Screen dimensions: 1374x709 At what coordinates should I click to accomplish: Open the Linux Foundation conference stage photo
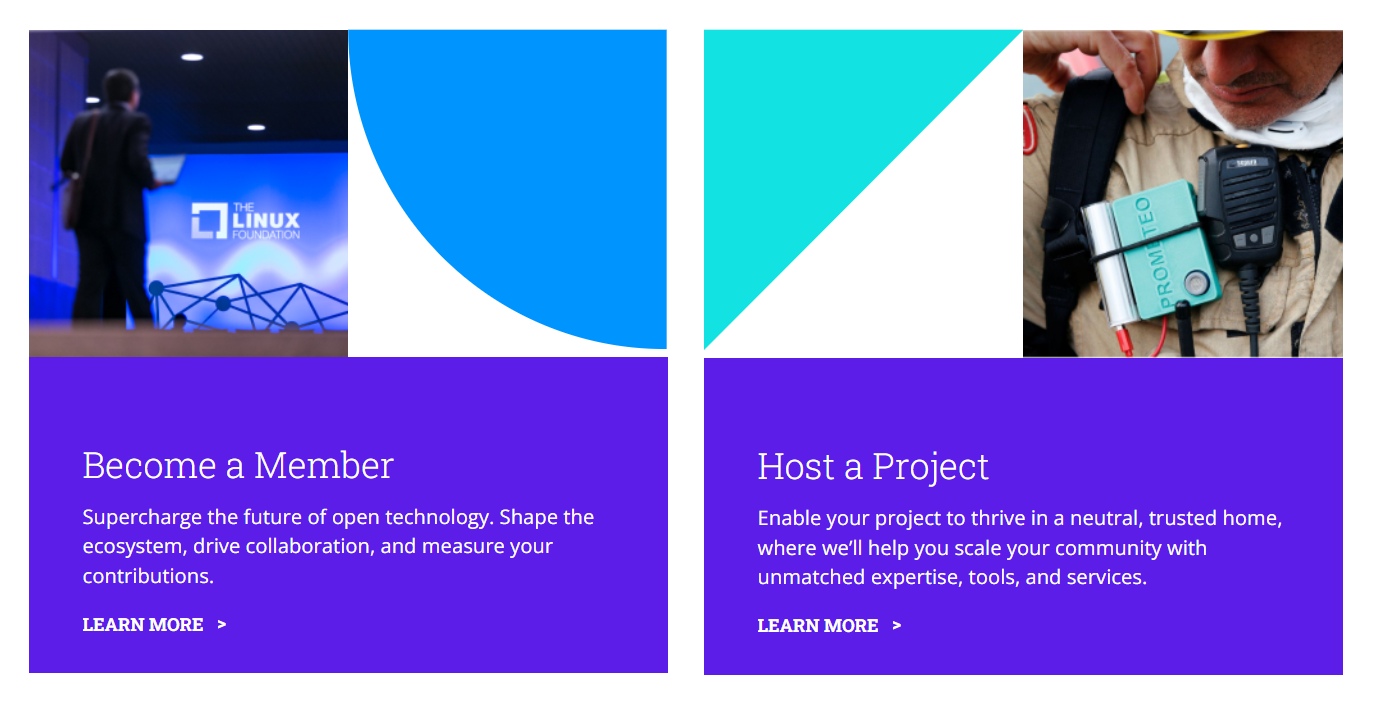[x=188, y=193]
